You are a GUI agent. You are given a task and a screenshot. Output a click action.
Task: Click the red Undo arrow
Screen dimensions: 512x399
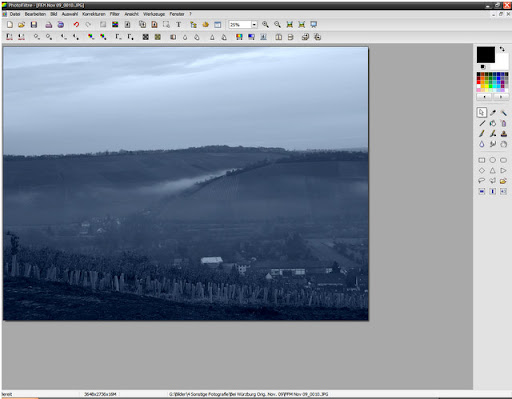76,25
